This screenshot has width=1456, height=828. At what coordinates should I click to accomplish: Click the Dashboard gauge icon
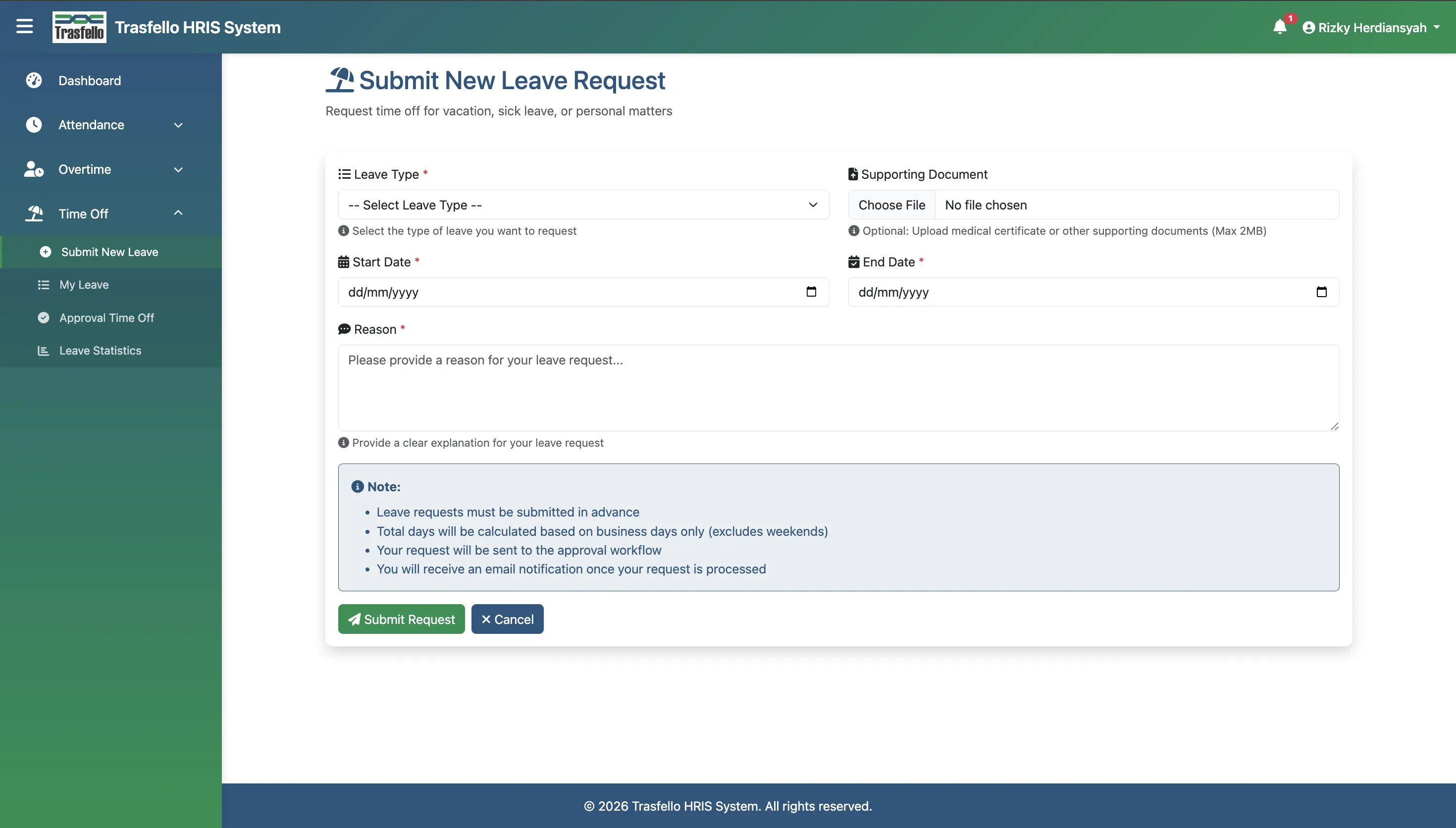[34, 80]
